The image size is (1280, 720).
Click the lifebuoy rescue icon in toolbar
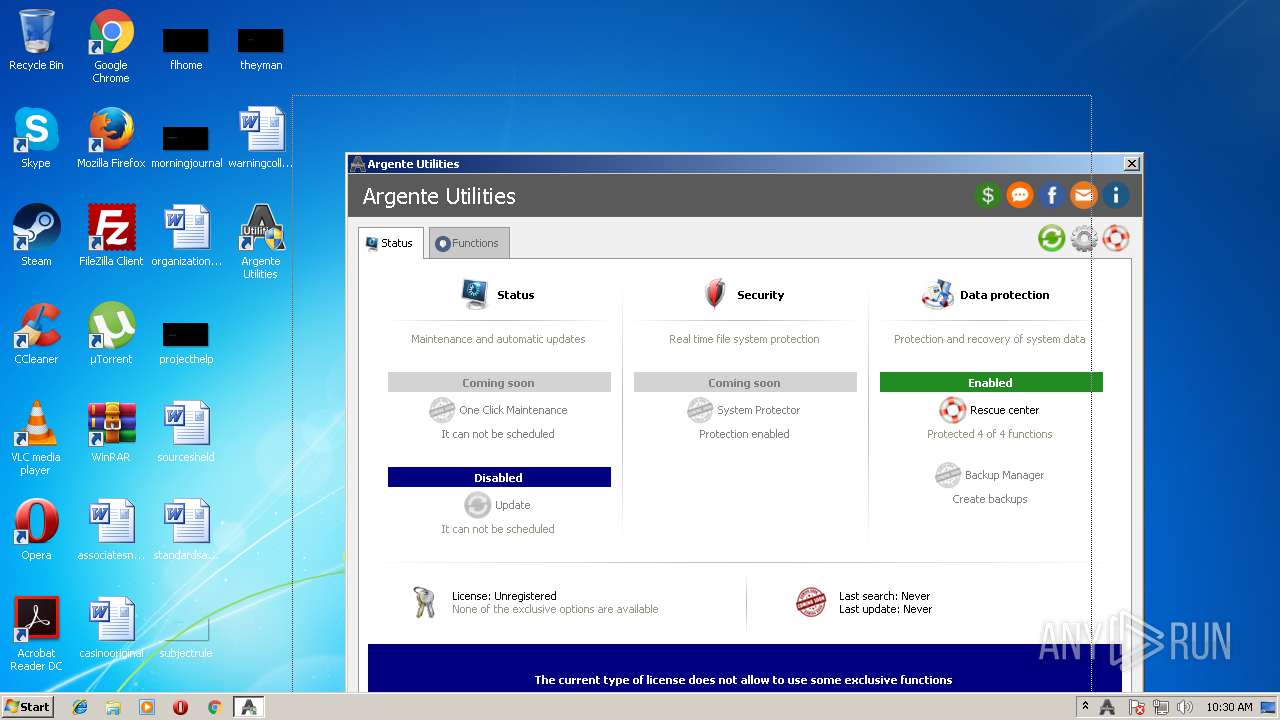(x=1116, y=238)
